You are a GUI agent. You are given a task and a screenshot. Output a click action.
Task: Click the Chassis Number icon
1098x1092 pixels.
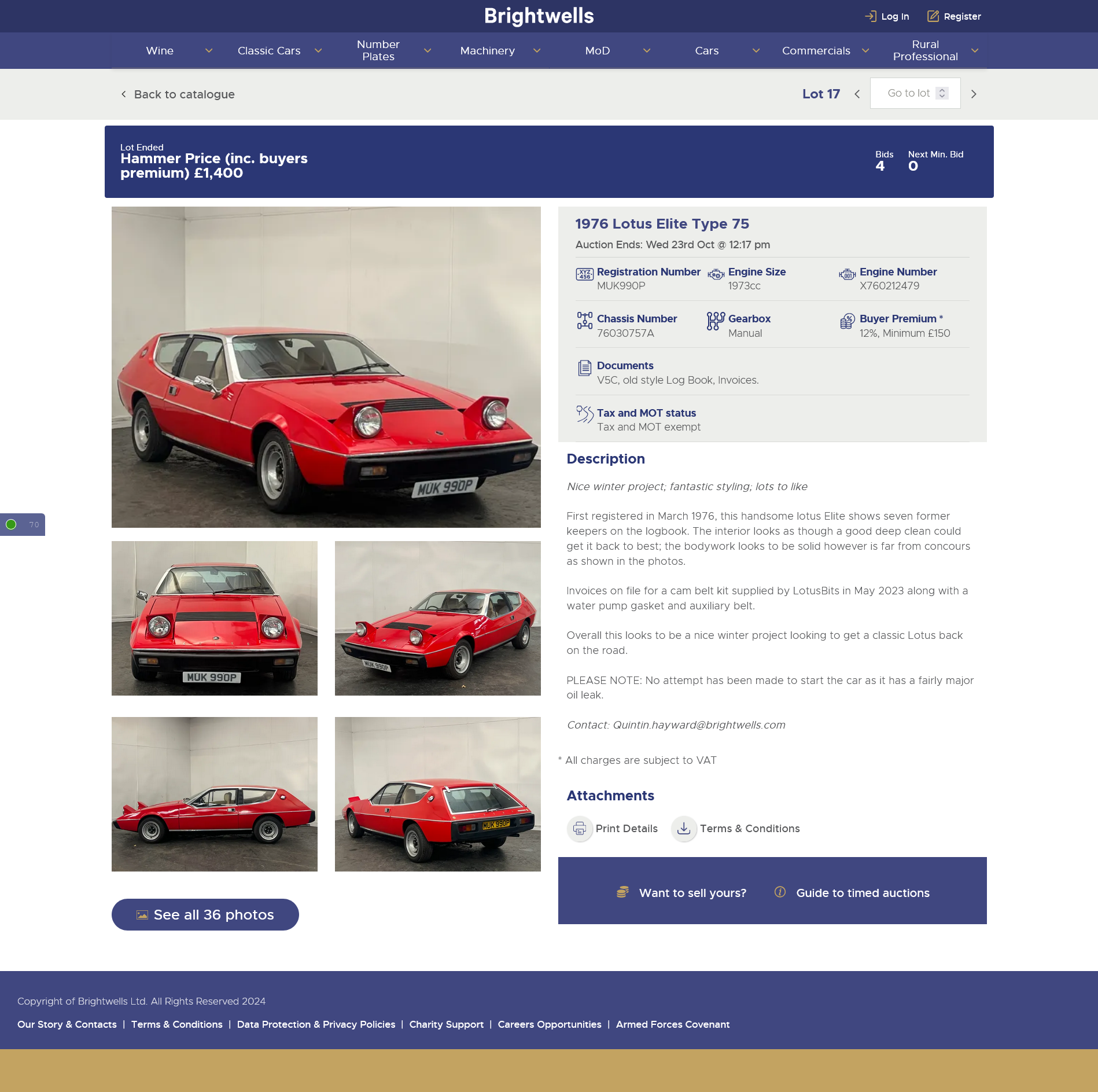tap(584, 321)
